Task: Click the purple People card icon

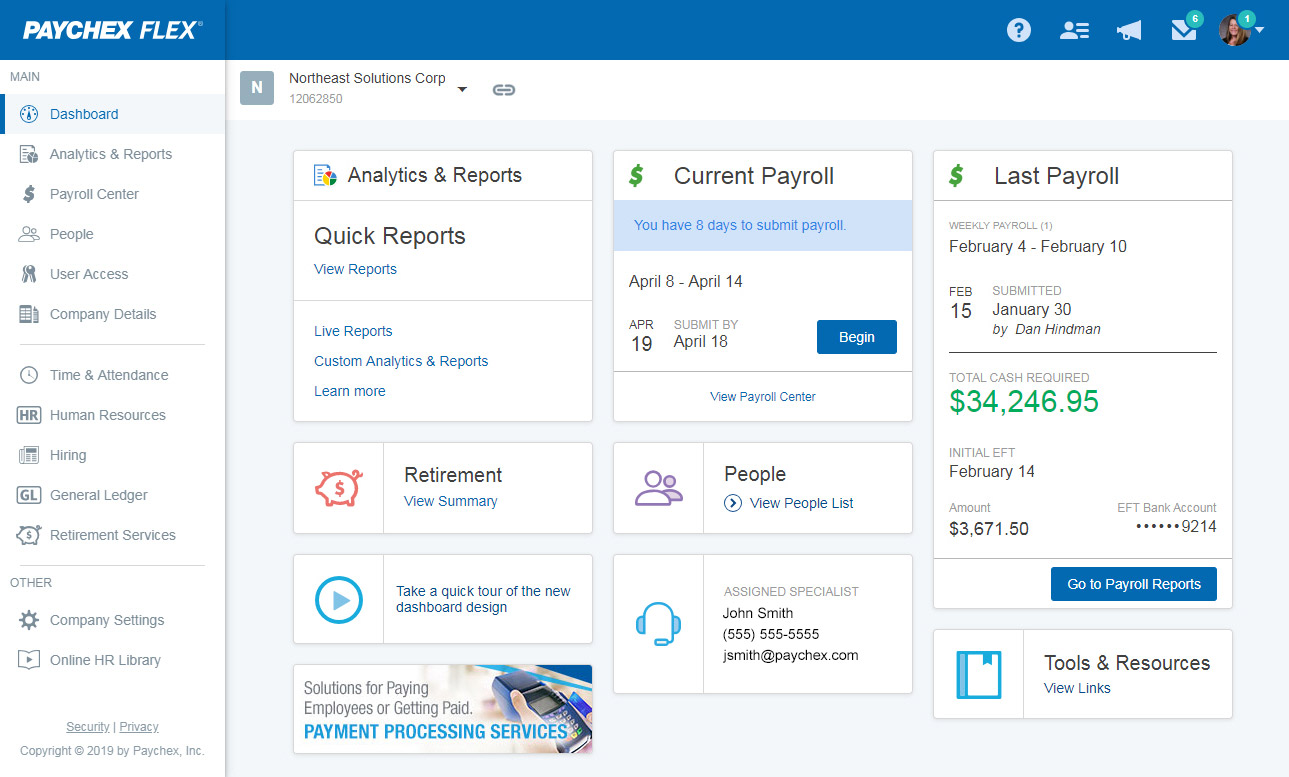Action: pyautogui.click(x=659, y=488)
